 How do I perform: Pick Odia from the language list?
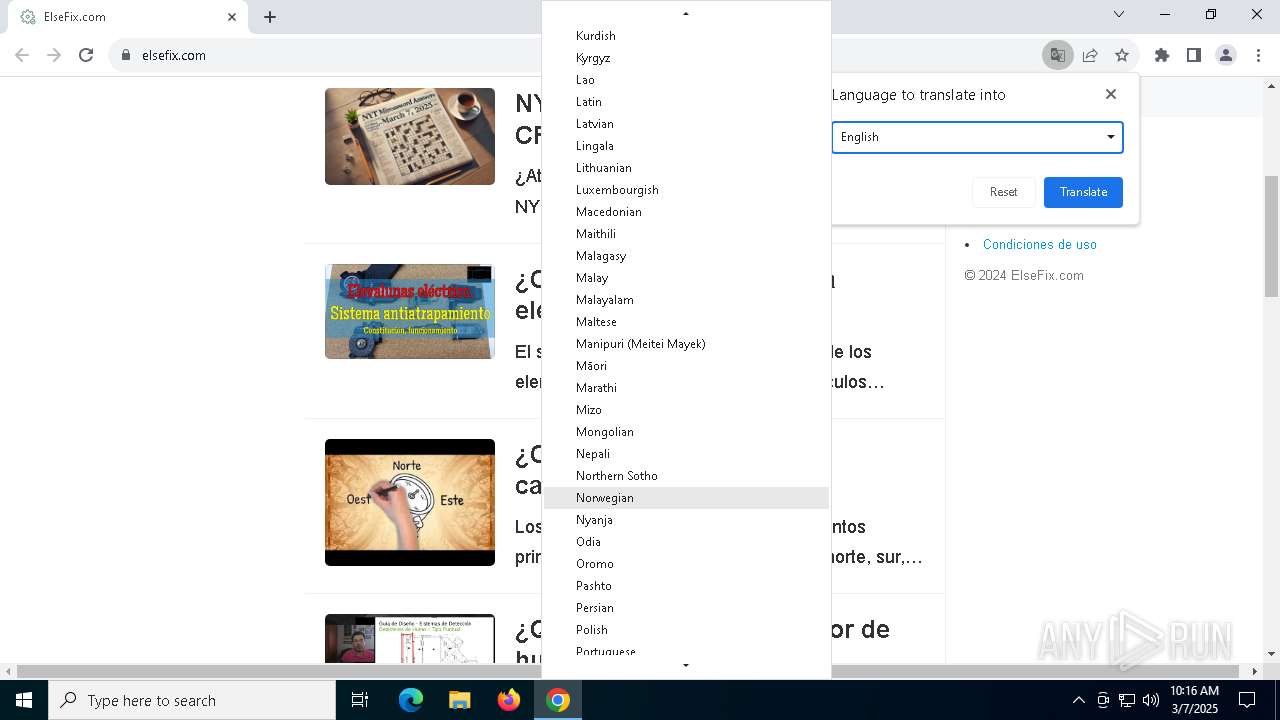[686, 542]
